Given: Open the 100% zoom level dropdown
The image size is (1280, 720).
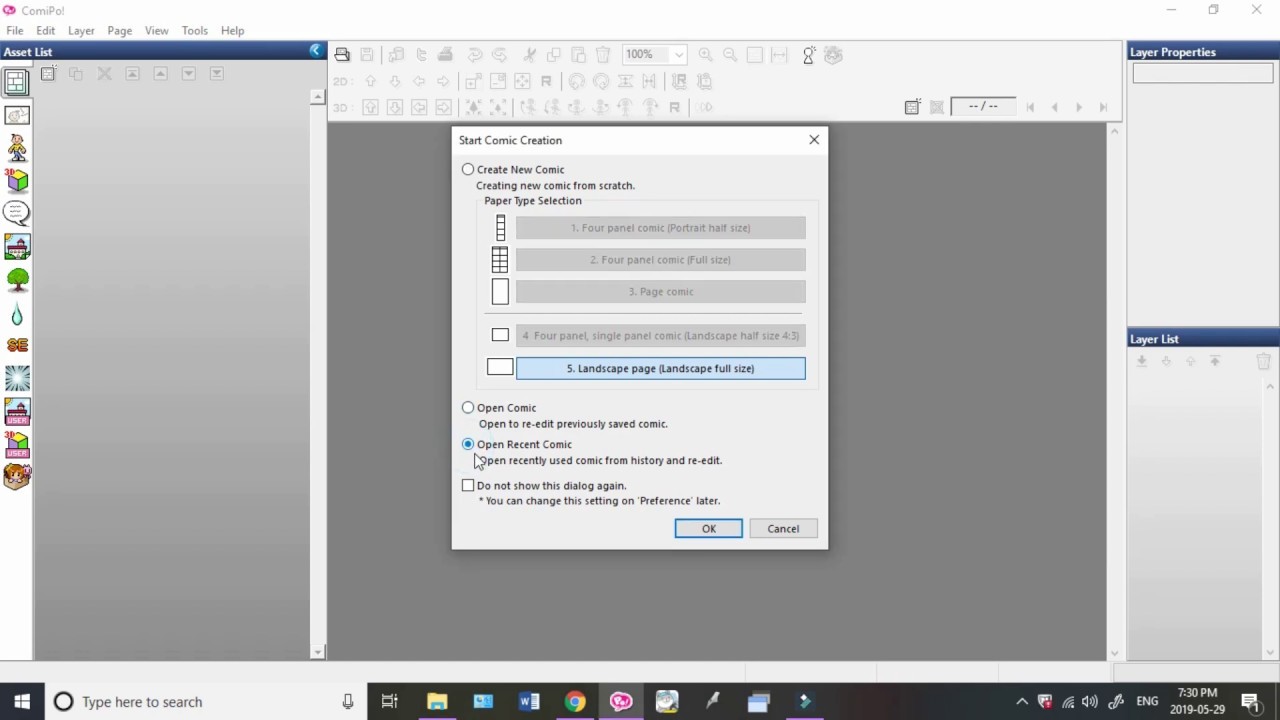Looking at the screenshot, I should [x=678, y=55].
